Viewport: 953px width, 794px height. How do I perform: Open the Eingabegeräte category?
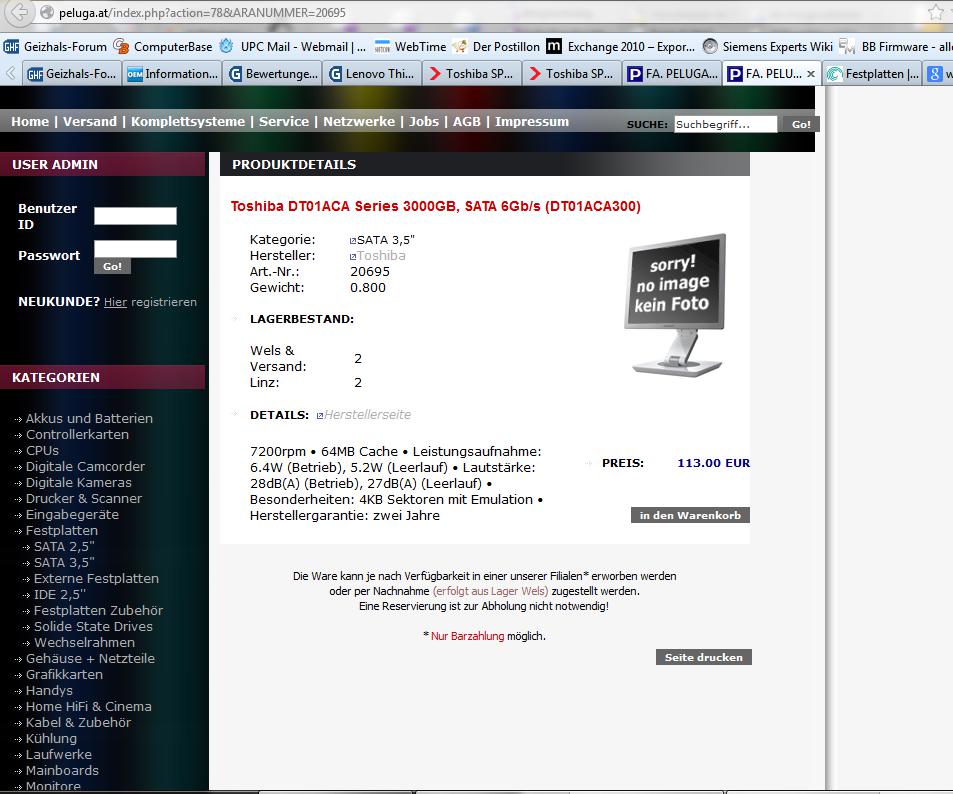point(72,514)
